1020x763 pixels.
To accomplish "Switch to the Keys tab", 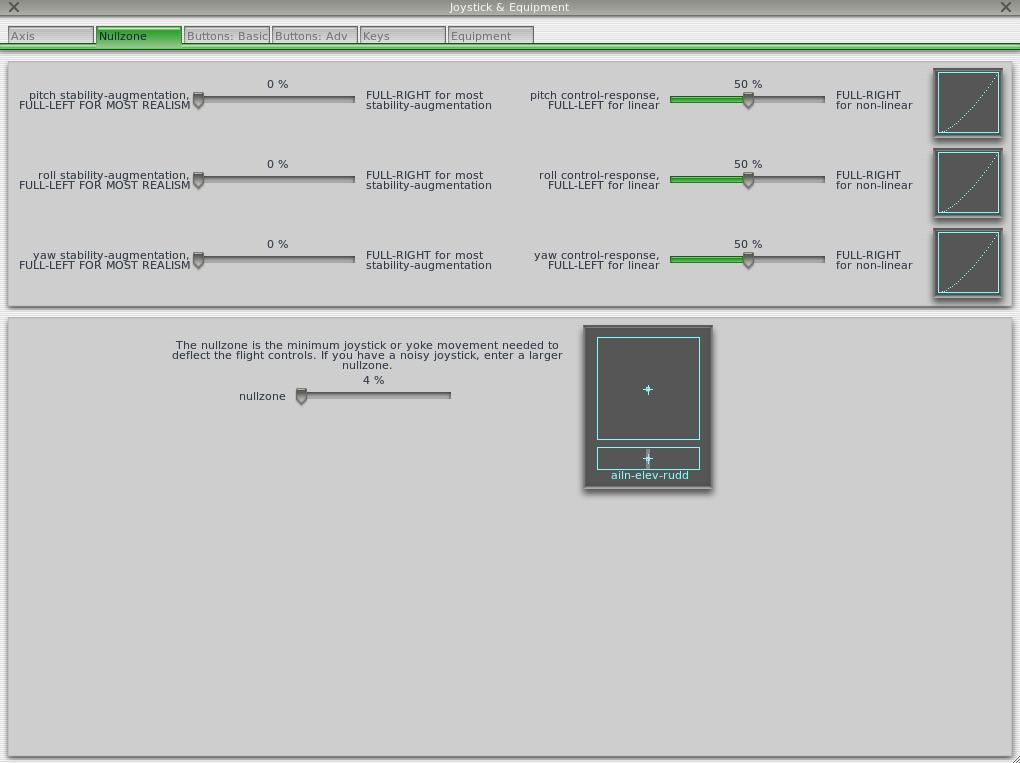I will pyautogui.click(x=402, y=36).
